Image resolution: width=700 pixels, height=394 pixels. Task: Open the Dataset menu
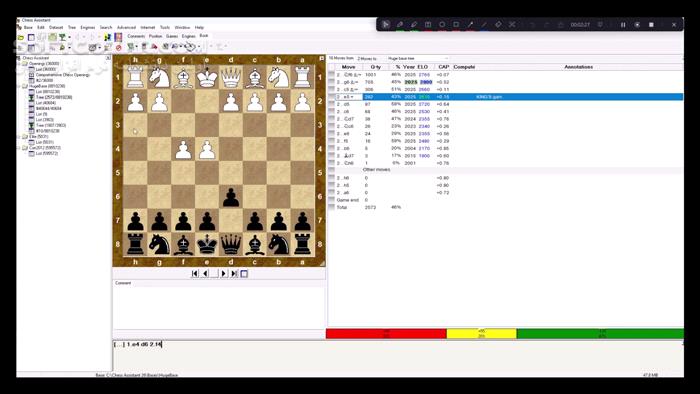56,28
